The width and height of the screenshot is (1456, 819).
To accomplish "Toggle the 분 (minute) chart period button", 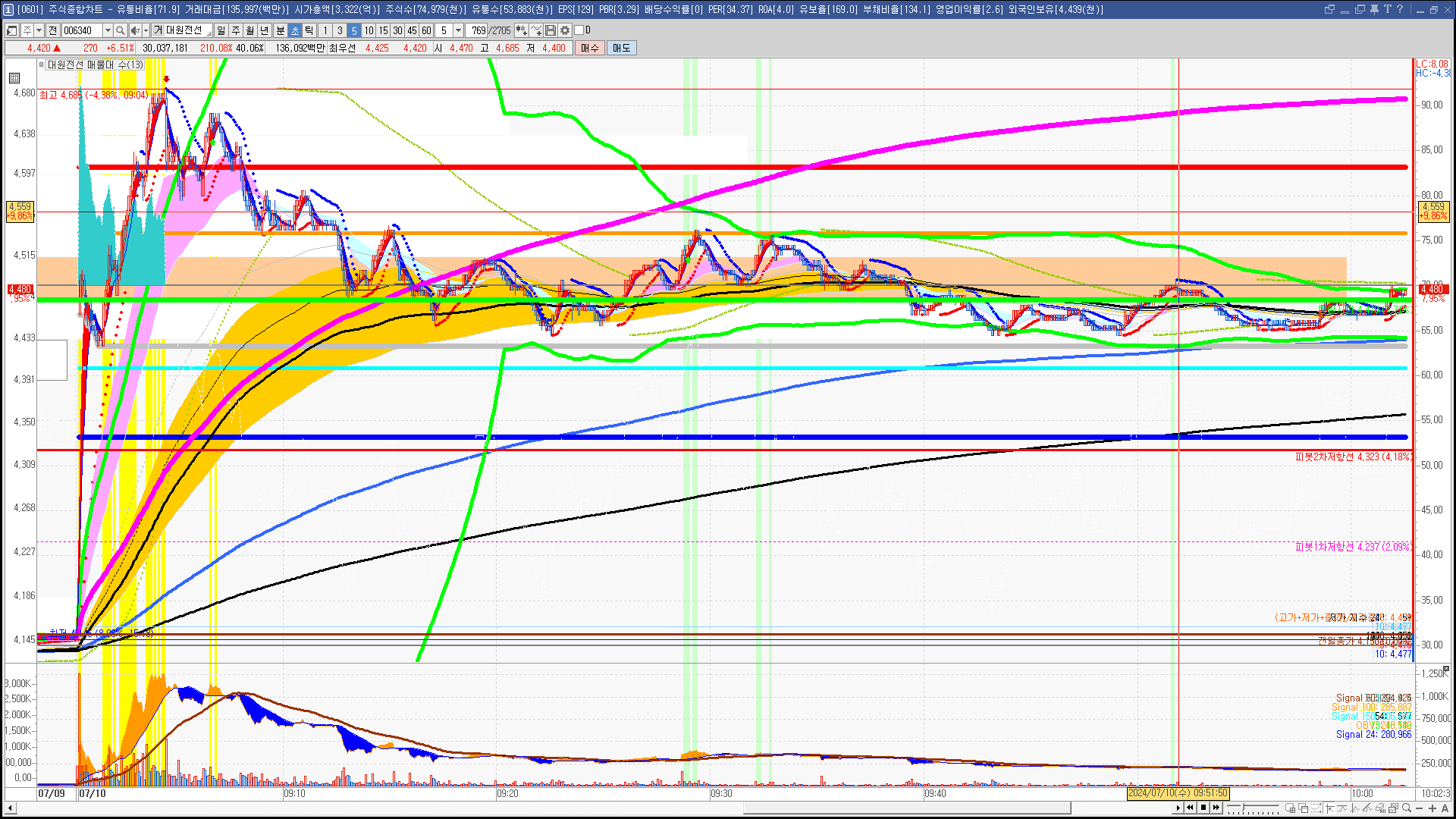I will (280, 30).
